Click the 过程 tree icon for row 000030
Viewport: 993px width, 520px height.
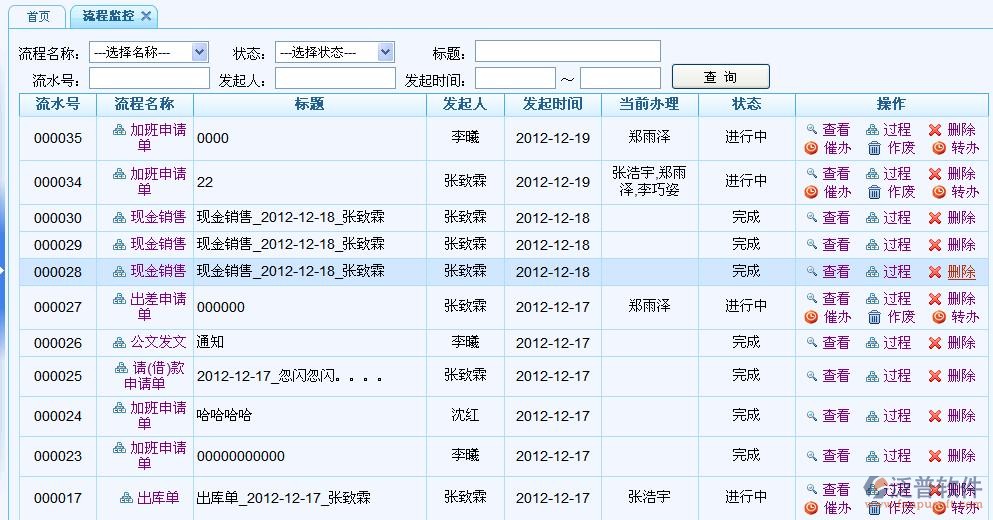coord(872,218)
